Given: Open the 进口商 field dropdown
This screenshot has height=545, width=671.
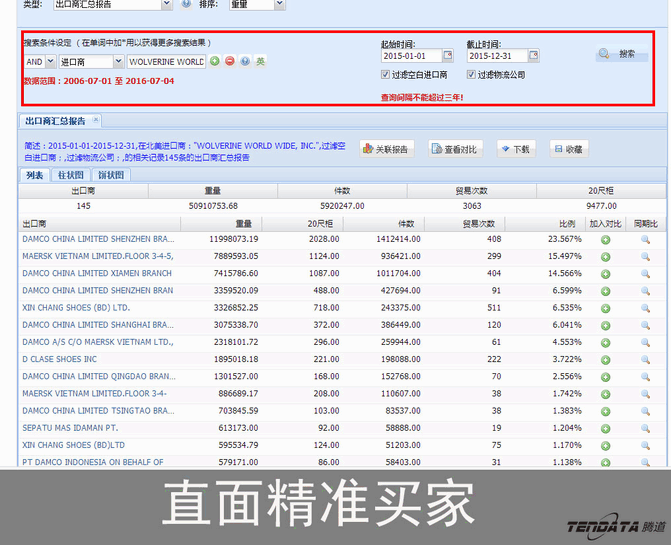Looking at the screenshot, I should click(x=119, y=62).
